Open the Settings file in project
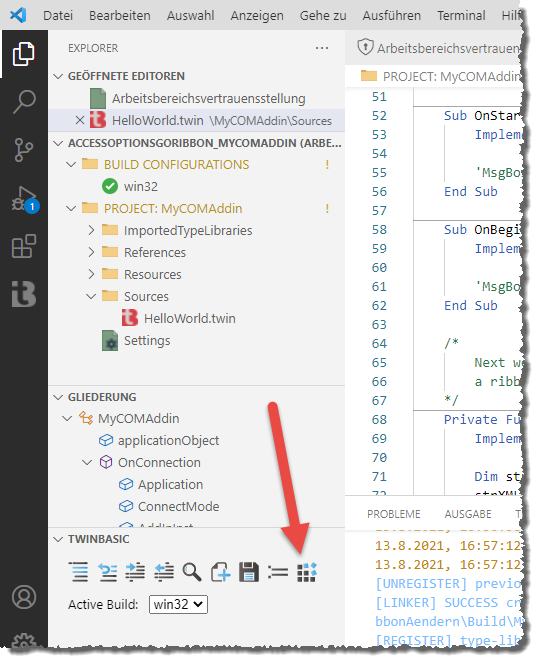The height and width of the screenshot is (665, 540). pyautogui.click(x=147, y=341)
